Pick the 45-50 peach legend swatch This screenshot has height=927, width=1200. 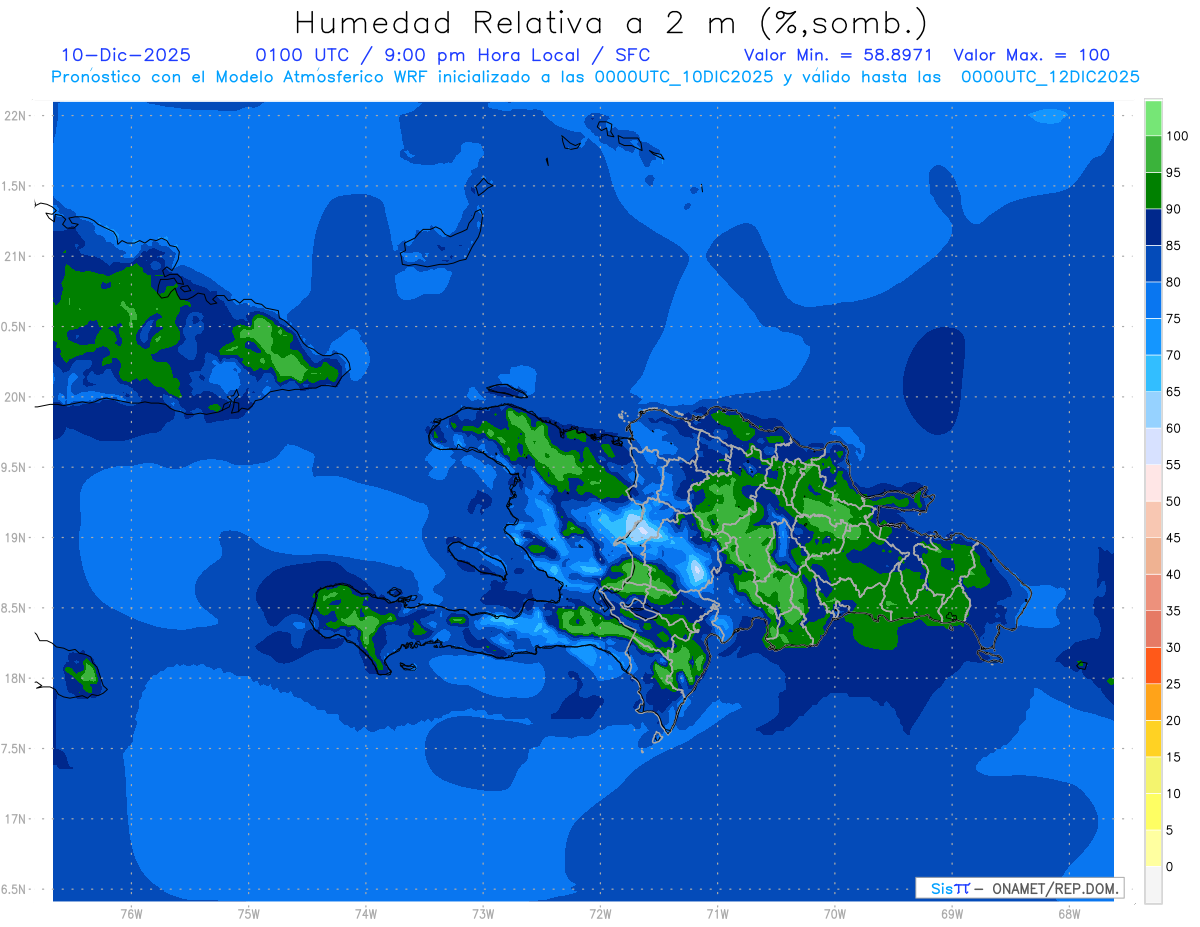coord(1153,519)
